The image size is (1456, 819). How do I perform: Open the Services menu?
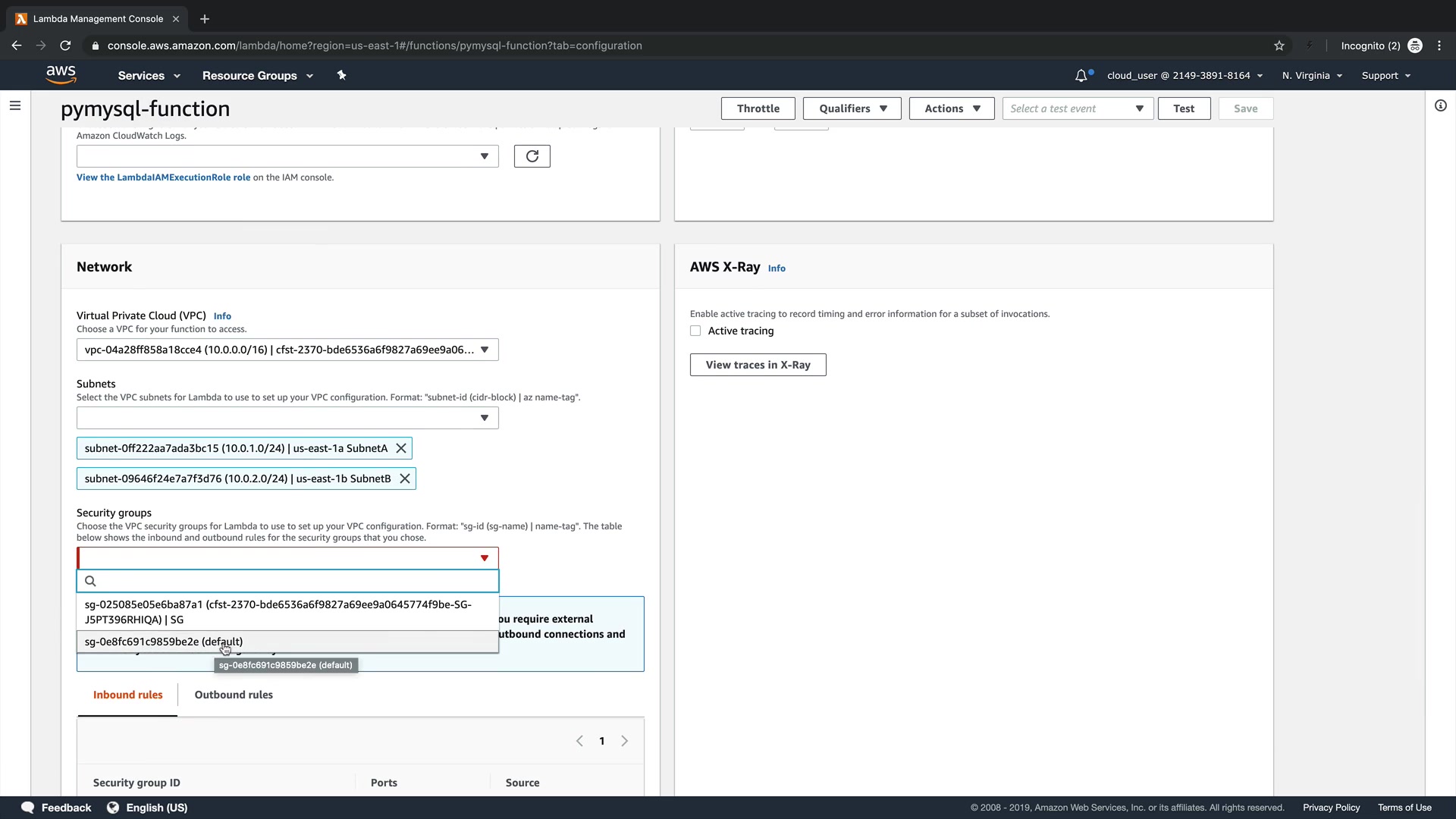(x=149, y=75)
